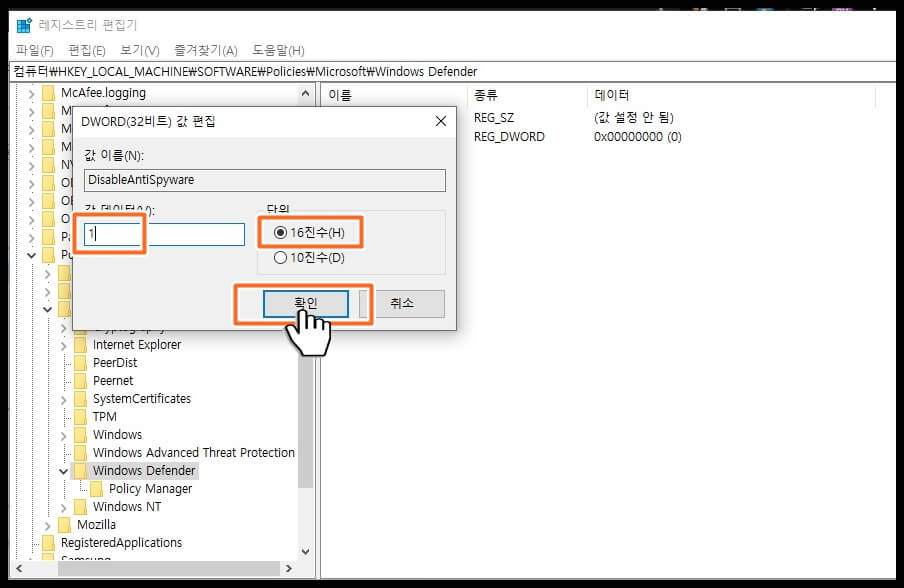The image size is (904, 588).
Task: Click the Windows Defender folder icon
Action: click(81, 471)
